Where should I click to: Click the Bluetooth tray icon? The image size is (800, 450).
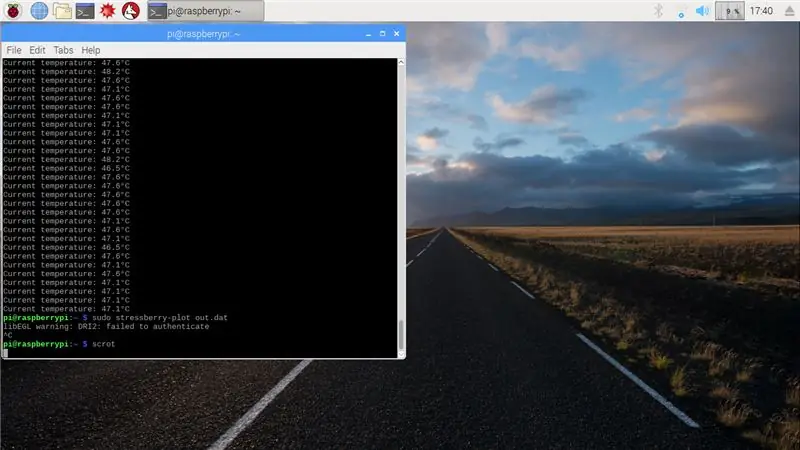[659, 11]
